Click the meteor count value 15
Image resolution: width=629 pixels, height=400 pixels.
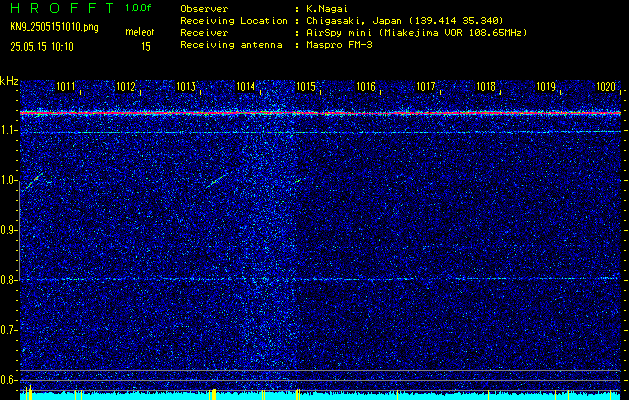pos(146,47)
